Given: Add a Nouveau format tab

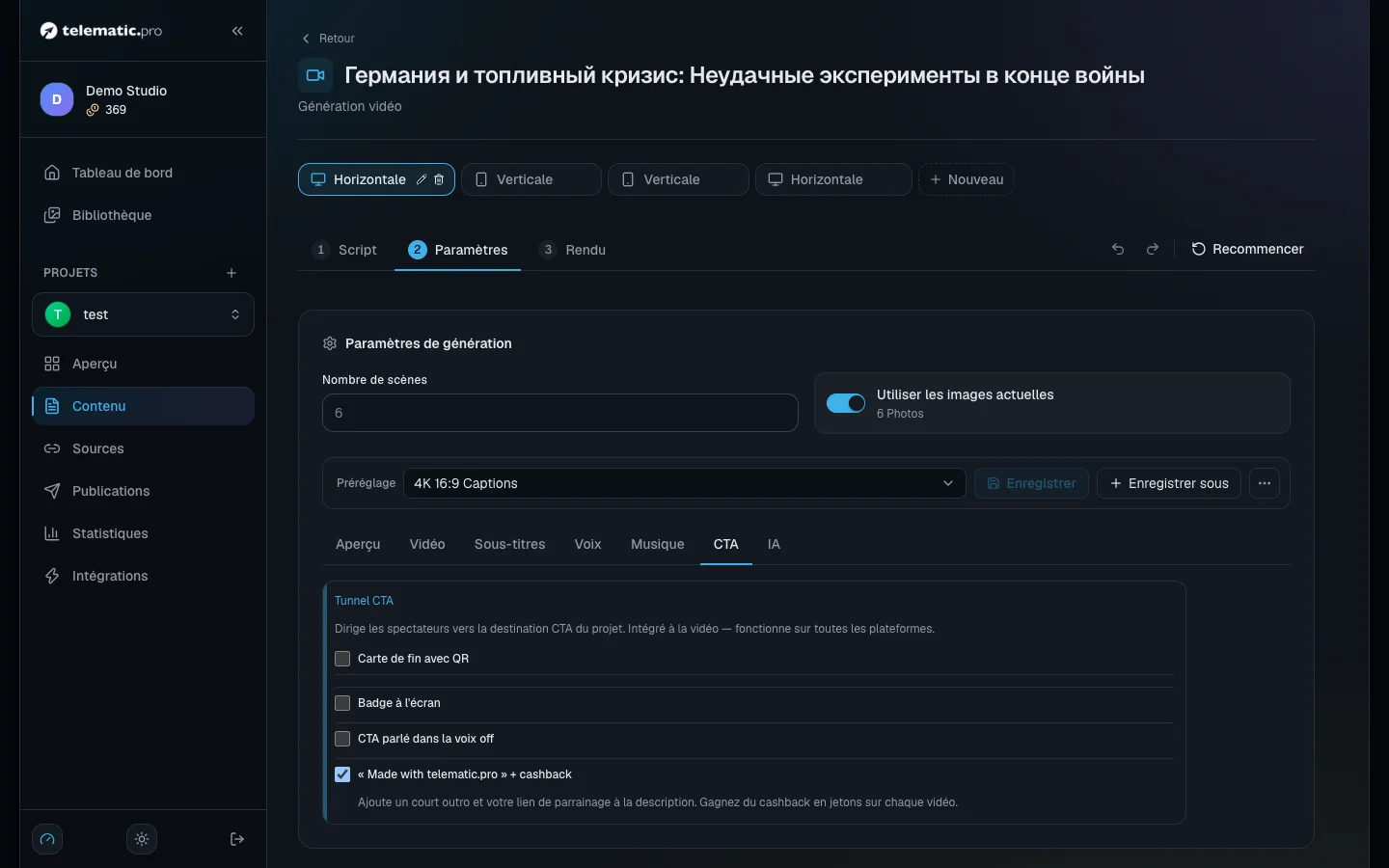Looking at the screenshot, I should 966,179.
